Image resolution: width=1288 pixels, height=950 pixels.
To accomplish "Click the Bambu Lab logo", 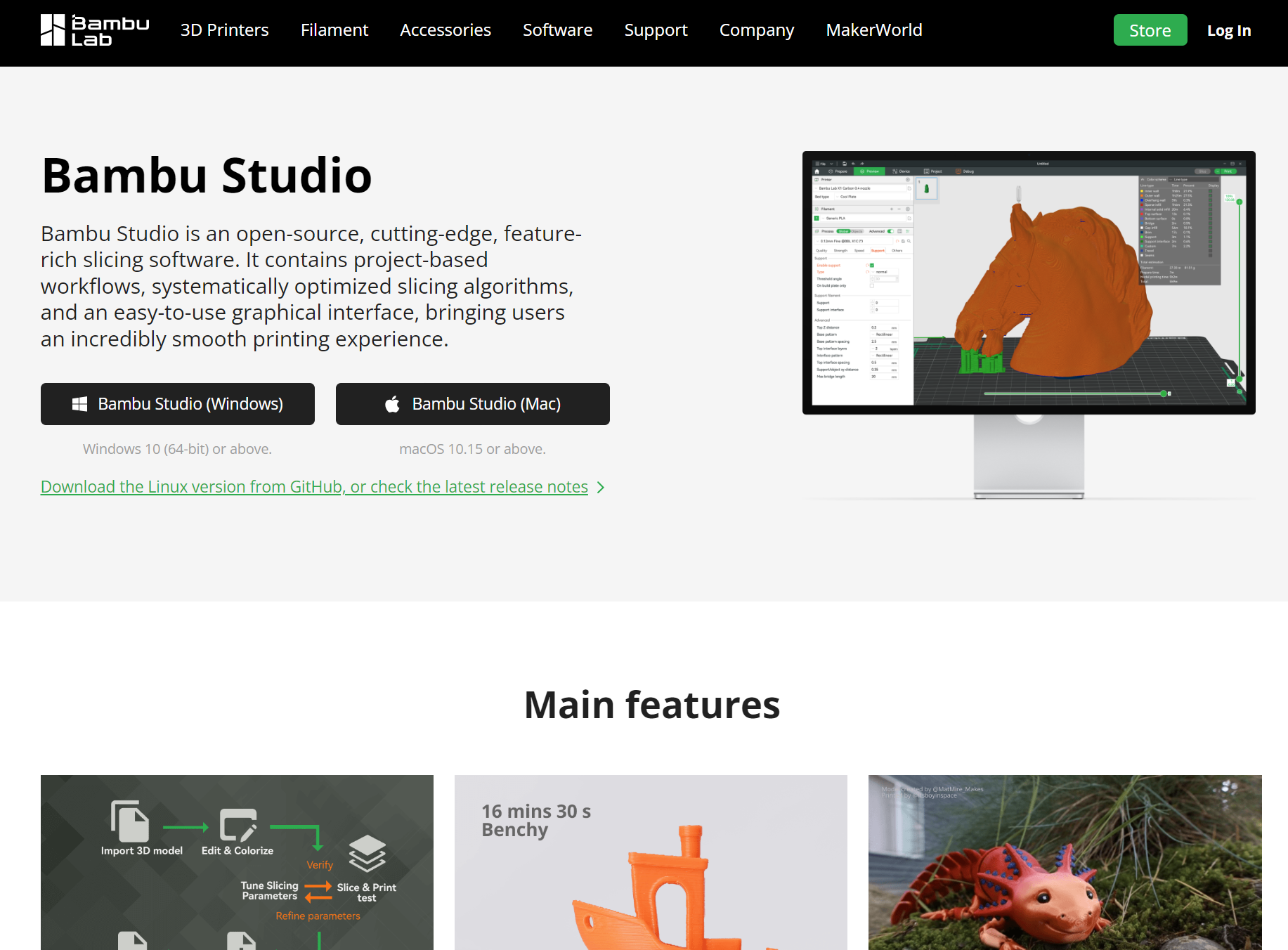I will (95, 30).
